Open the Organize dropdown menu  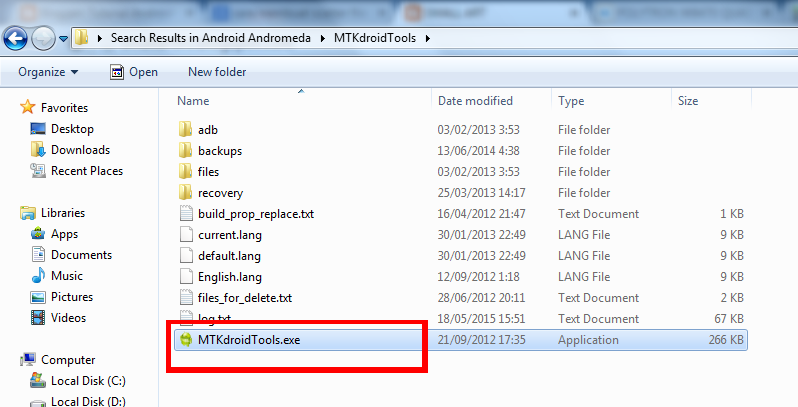click(48, 72)
